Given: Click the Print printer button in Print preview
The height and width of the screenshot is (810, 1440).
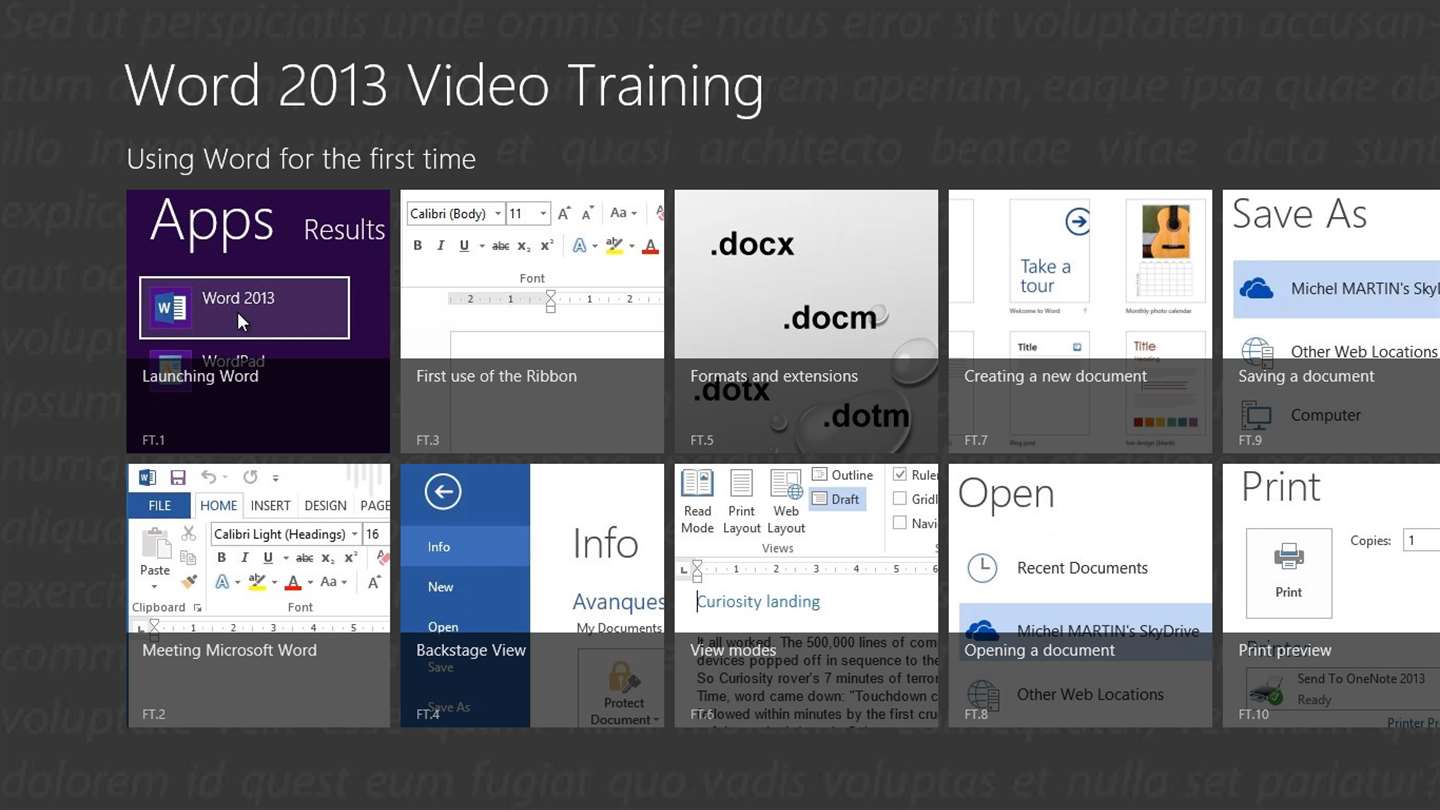Looking at the screenshot, I should 1289,573.
